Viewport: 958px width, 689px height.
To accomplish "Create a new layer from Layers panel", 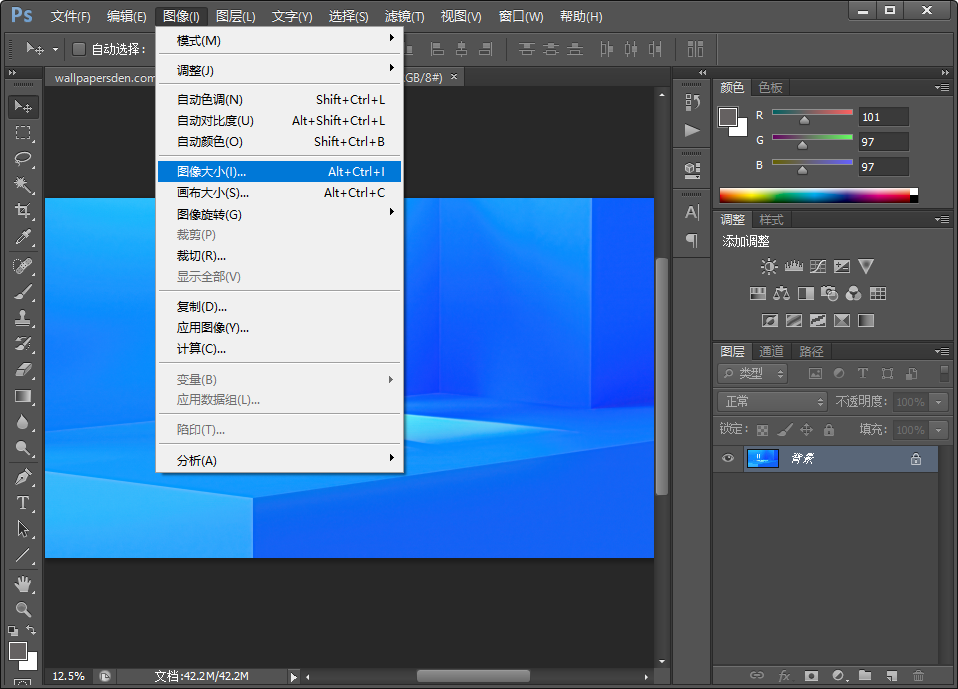I will [x=890, y=676].
